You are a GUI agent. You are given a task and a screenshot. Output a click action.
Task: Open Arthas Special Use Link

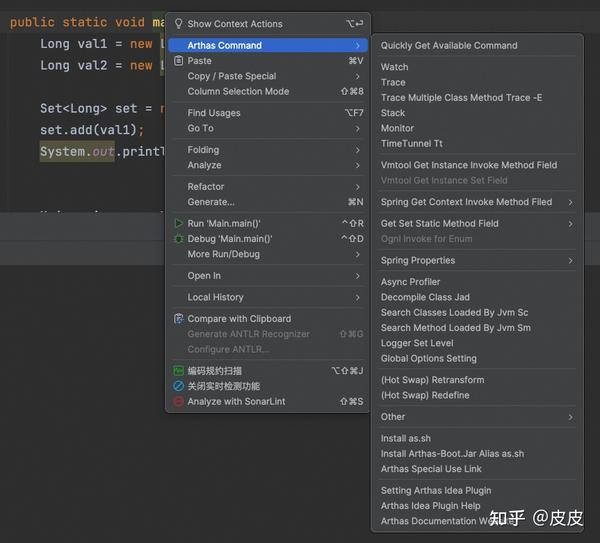click(431, 469)
